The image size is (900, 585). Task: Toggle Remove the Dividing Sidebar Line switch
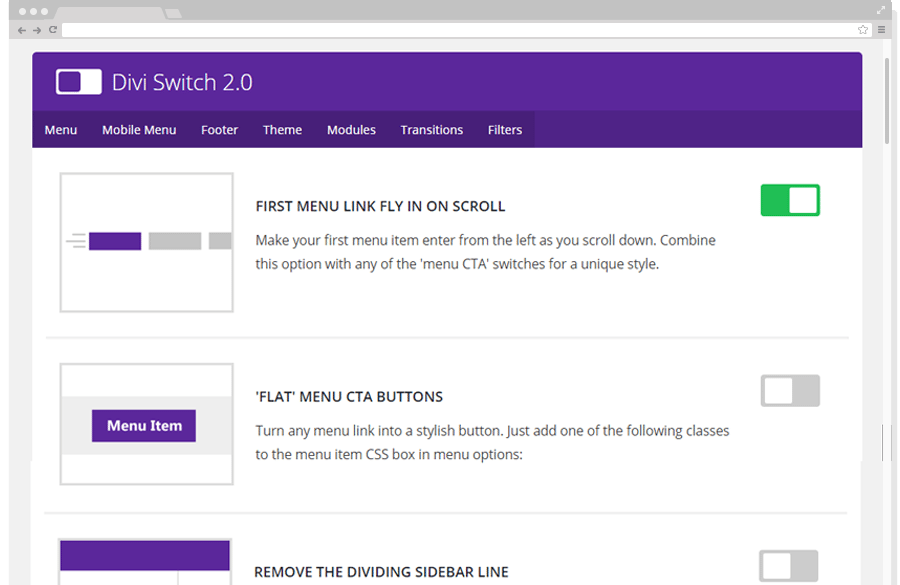click(x=788, y=566)
